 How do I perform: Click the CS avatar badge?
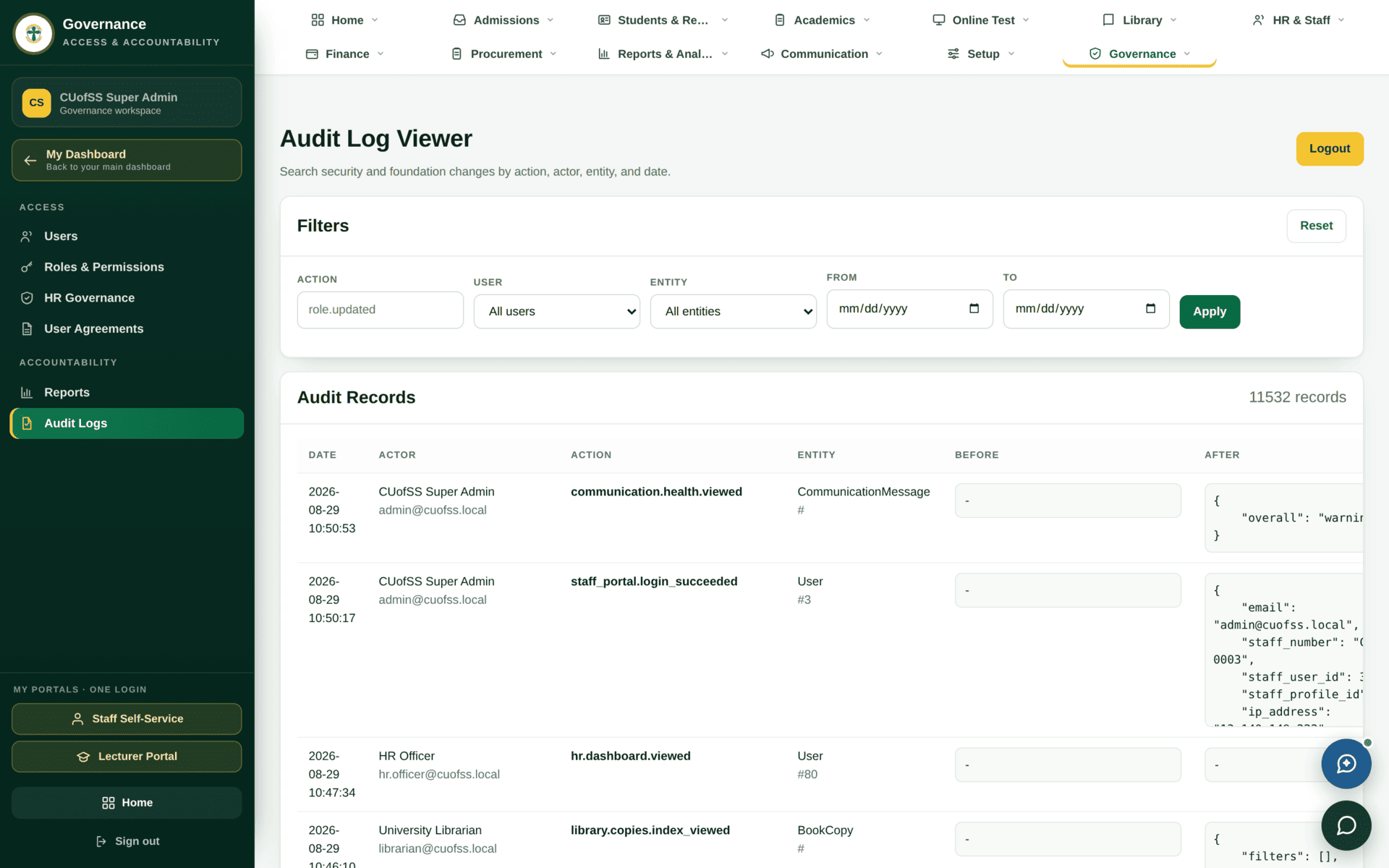pos(36,103)
